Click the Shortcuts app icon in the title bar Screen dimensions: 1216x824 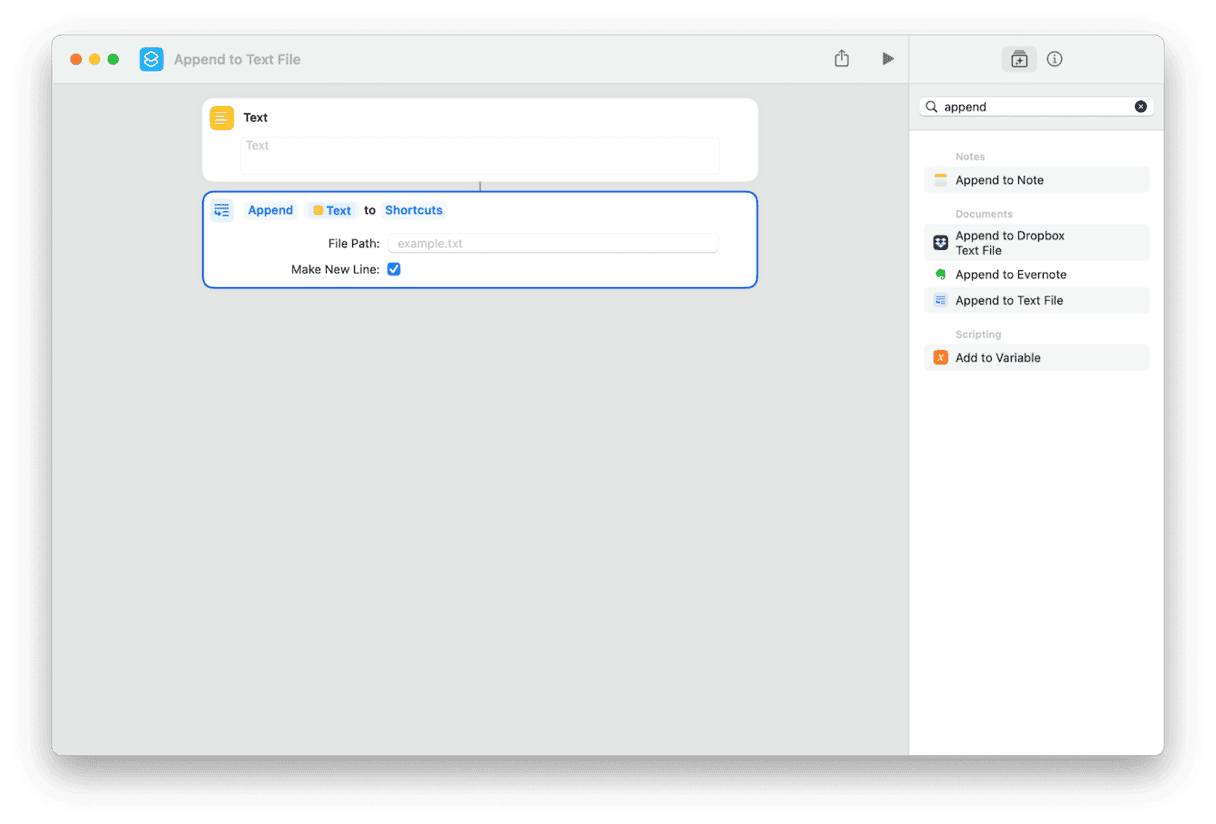click(151, 59)
